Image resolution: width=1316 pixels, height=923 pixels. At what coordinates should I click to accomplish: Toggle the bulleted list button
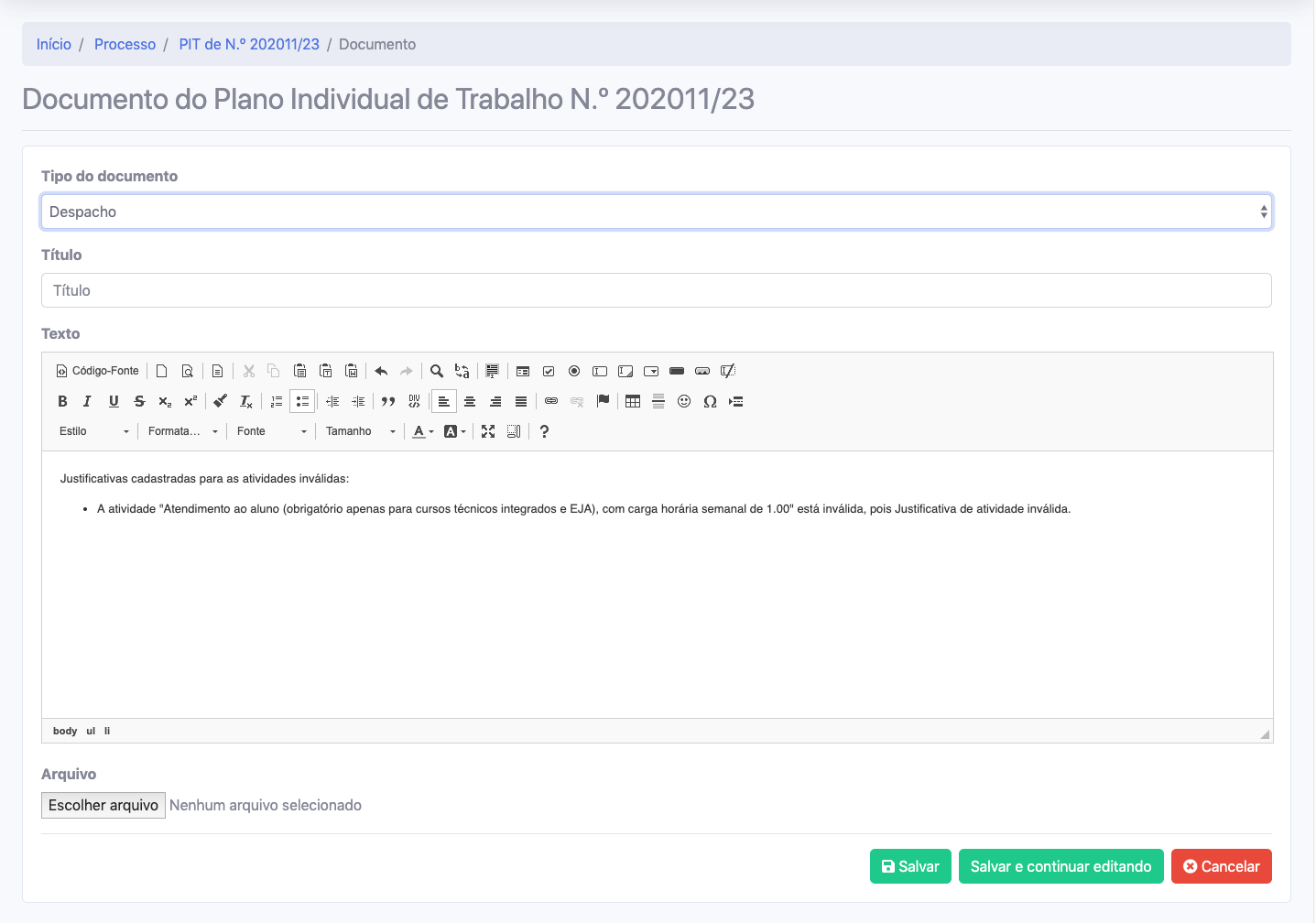pyautogui.click(x=302, y=401)
